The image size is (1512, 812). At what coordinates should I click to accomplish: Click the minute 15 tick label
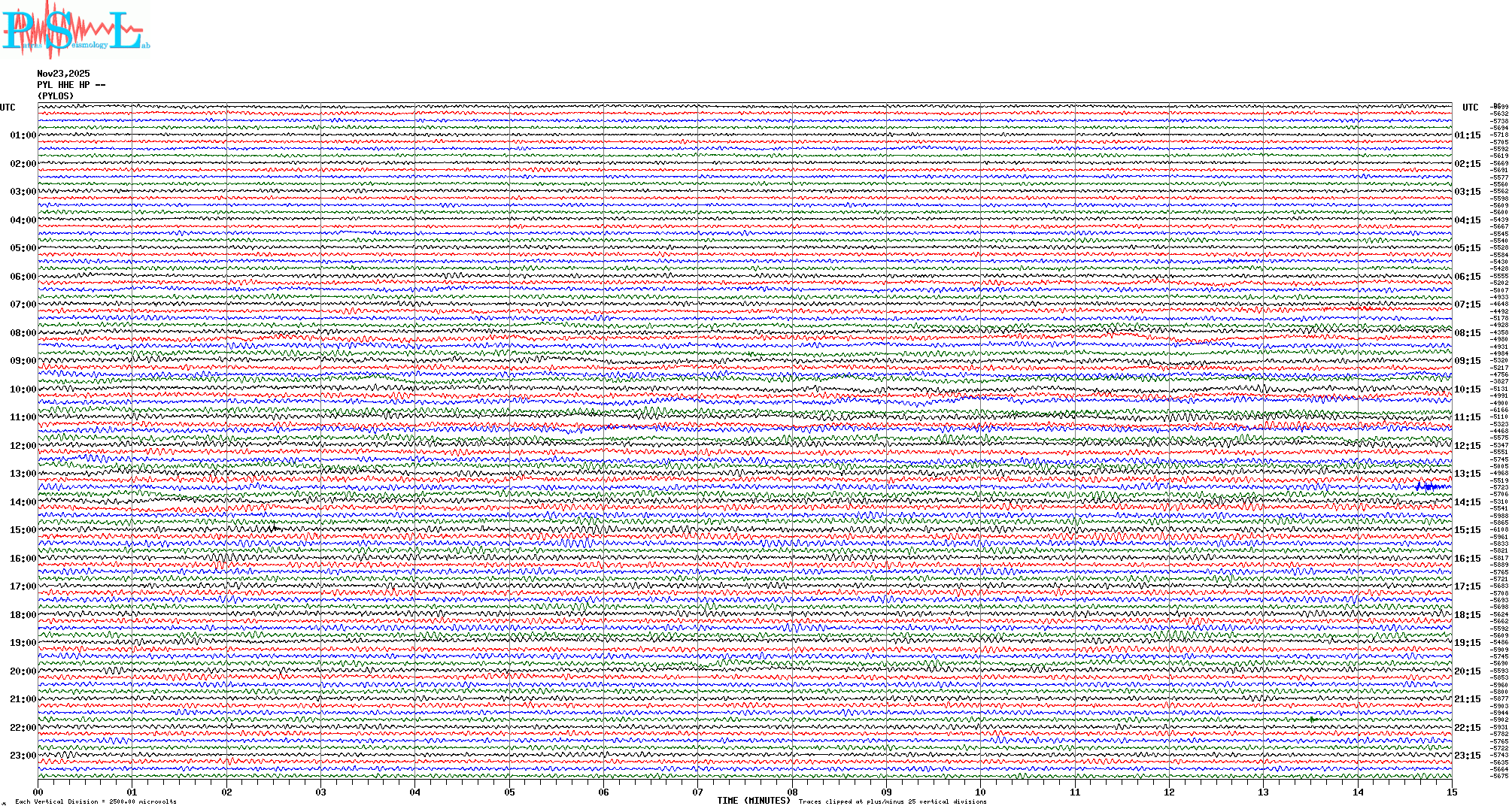pos(1451,792)
